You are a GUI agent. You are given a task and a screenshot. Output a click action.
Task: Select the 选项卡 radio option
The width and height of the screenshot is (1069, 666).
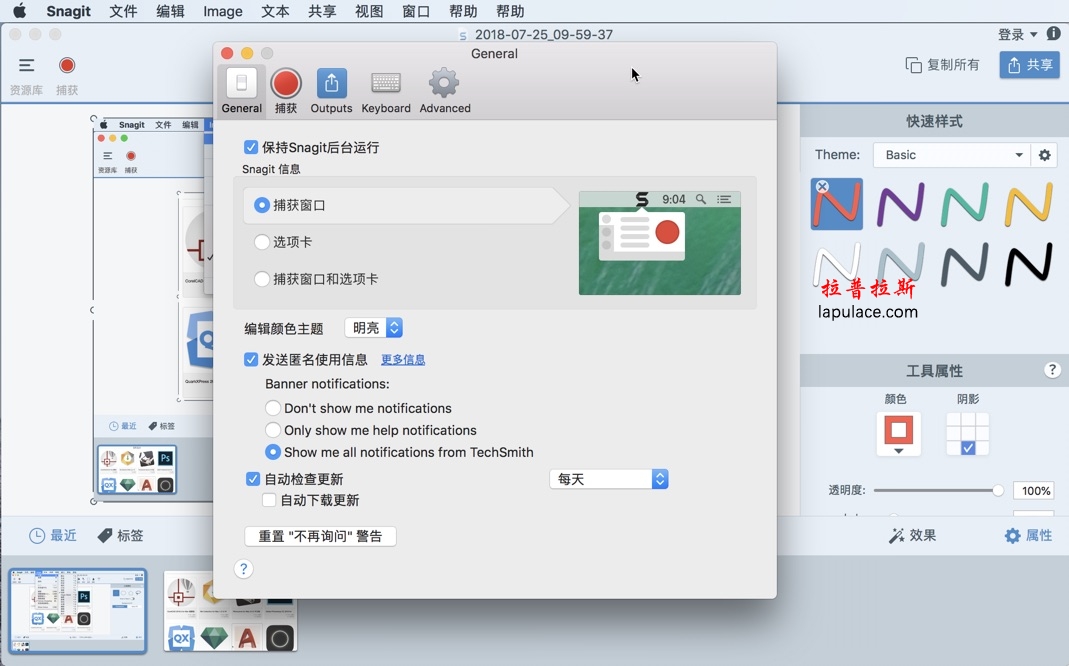click(x=262, y=242)
